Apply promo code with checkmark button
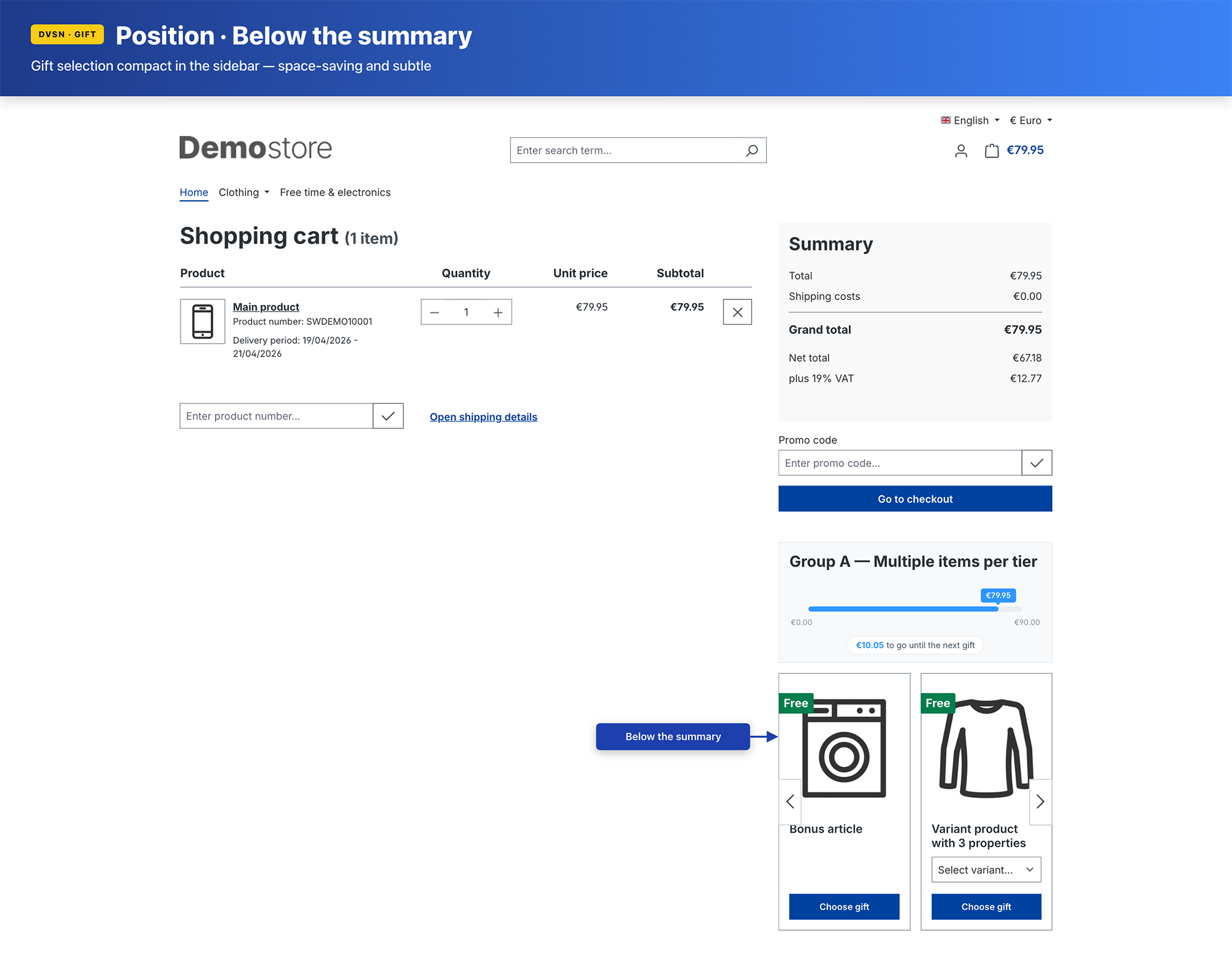Image resolution: width=1232 pixels, height=969 pixels. pyautogui.click(x=1036, y=463)
